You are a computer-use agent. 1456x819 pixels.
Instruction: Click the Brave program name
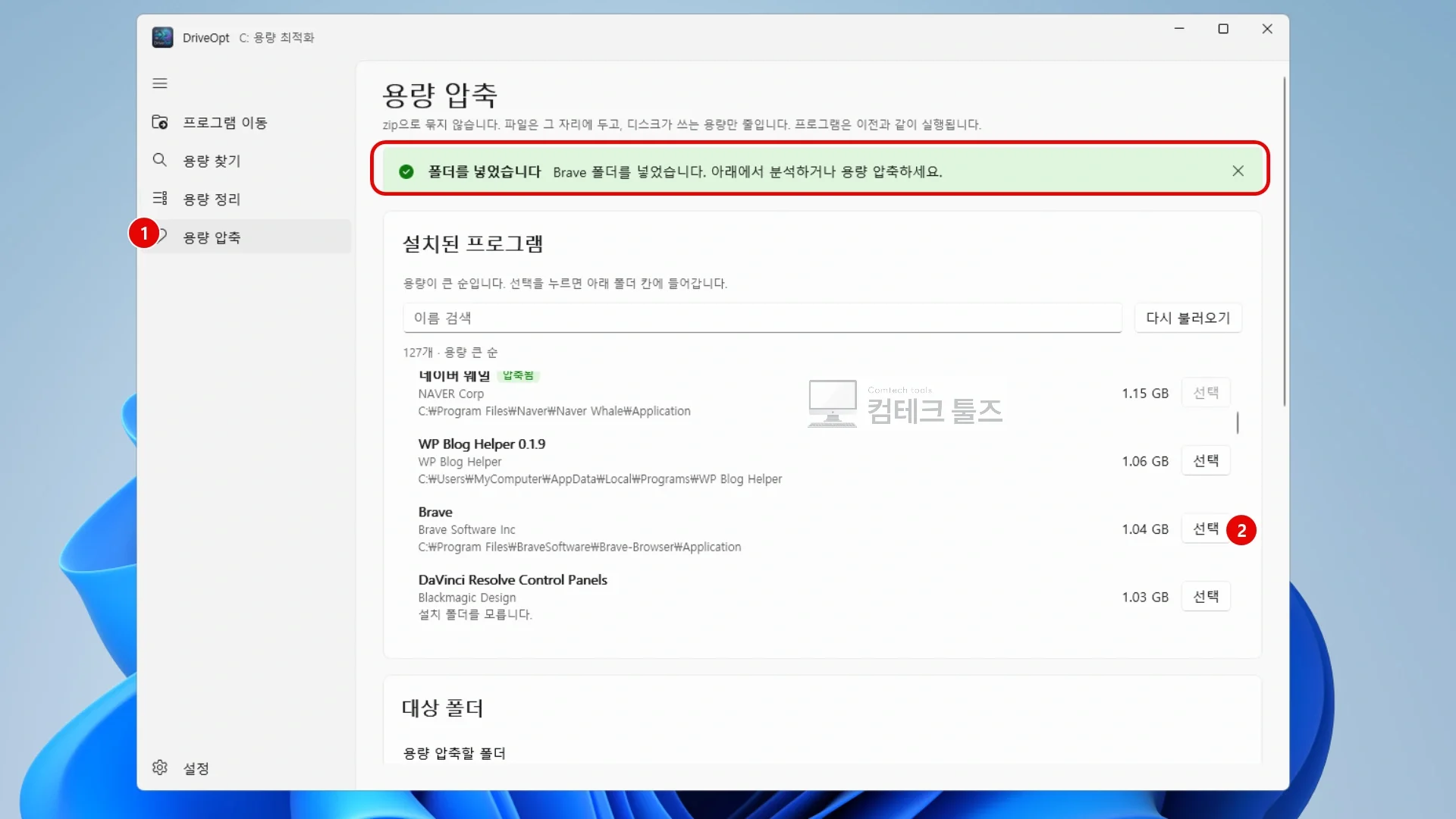pos(435,512)
